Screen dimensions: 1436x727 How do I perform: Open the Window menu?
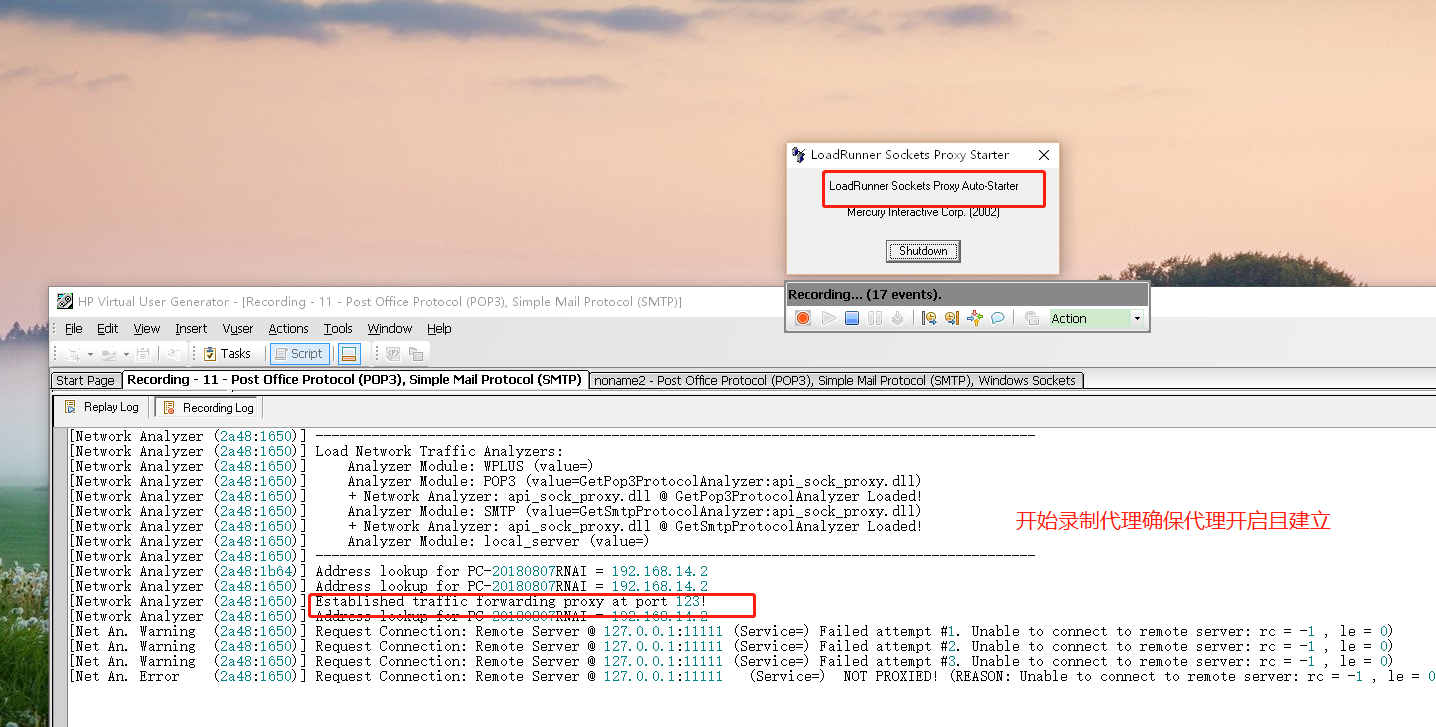390,328
